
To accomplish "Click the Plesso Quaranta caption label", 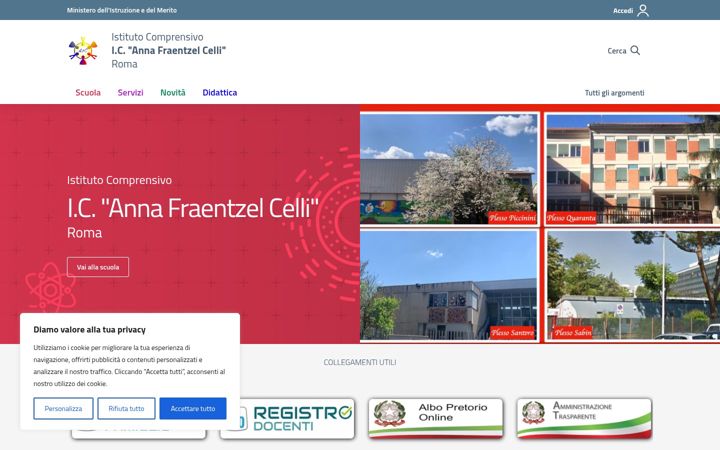I will [571, 218].
